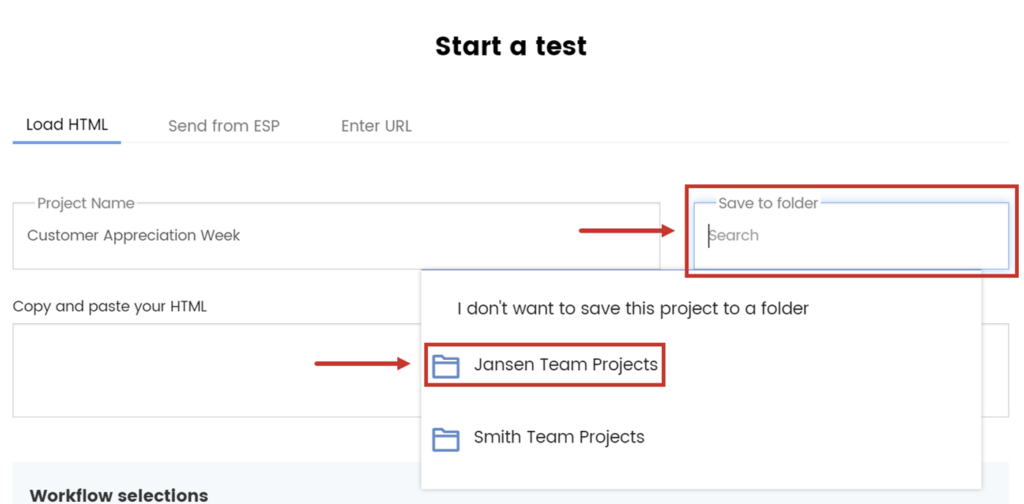
Task: Click the Customer Appreciation Week text
Action: click(133, 236)
